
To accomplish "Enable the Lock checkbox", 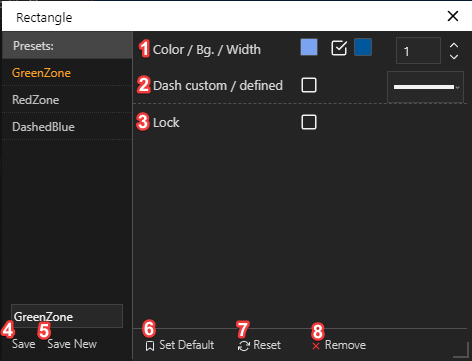I will click(x=309, y=122).
